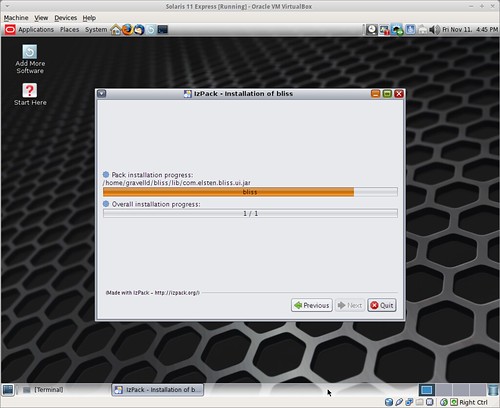The width and height of the screenshot is (500, 408).
Task: Click the VirtualBox network adapter indicator
Action: pyautogui.click(x=409, y=402)
